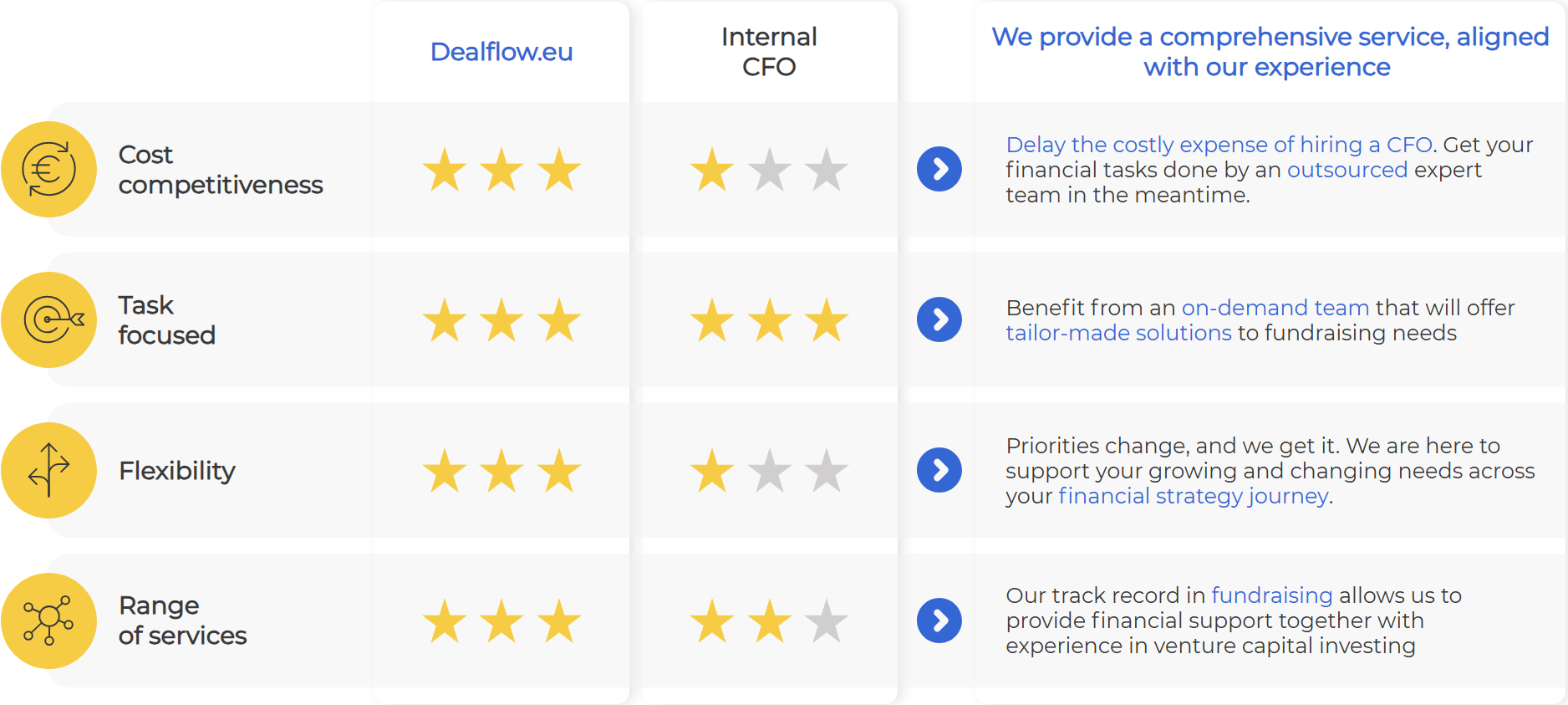Click the gray third star in Range of services
Screen dimensions: 1568x705
(827, 621)
